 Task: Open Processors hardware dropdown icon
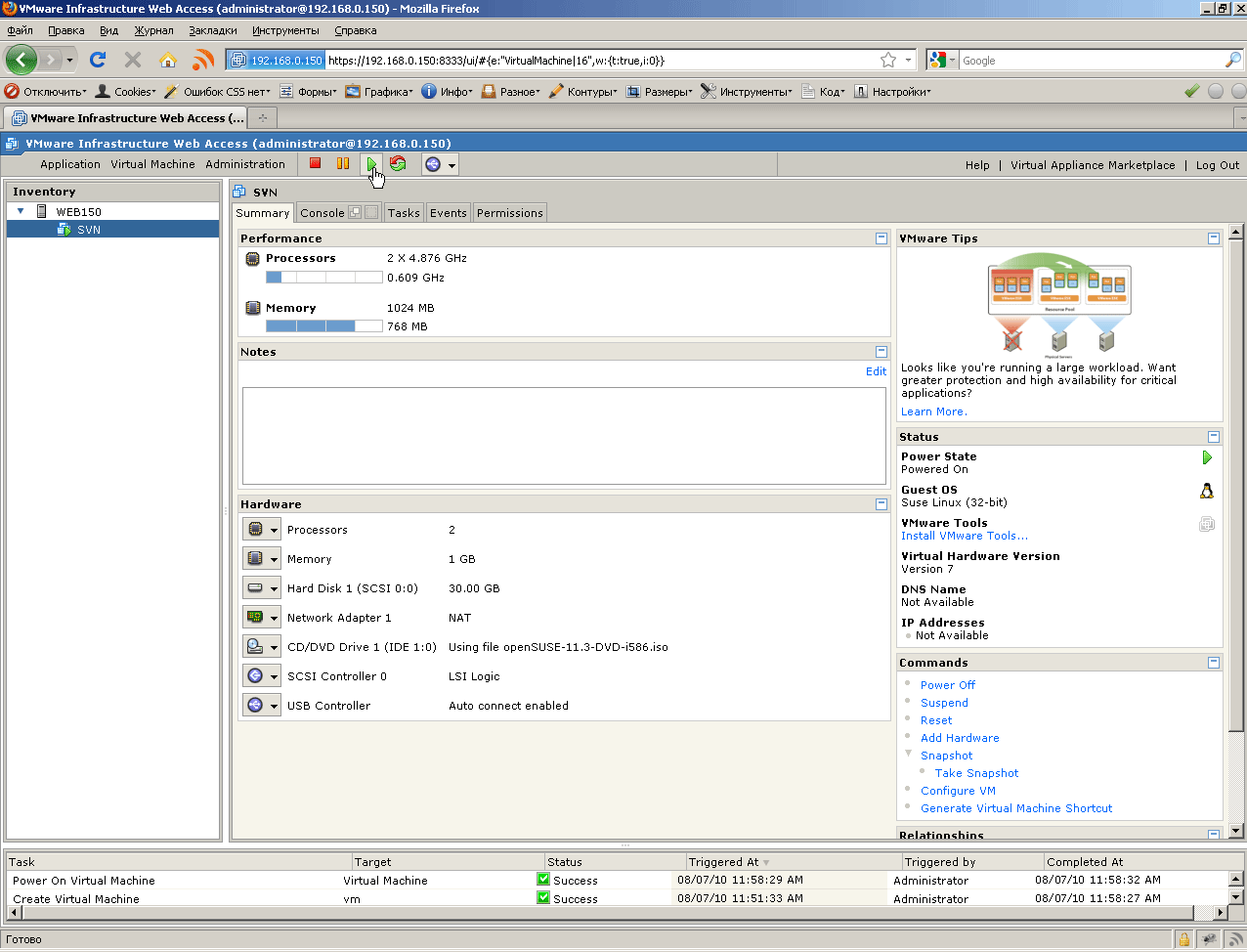point(262,530)
